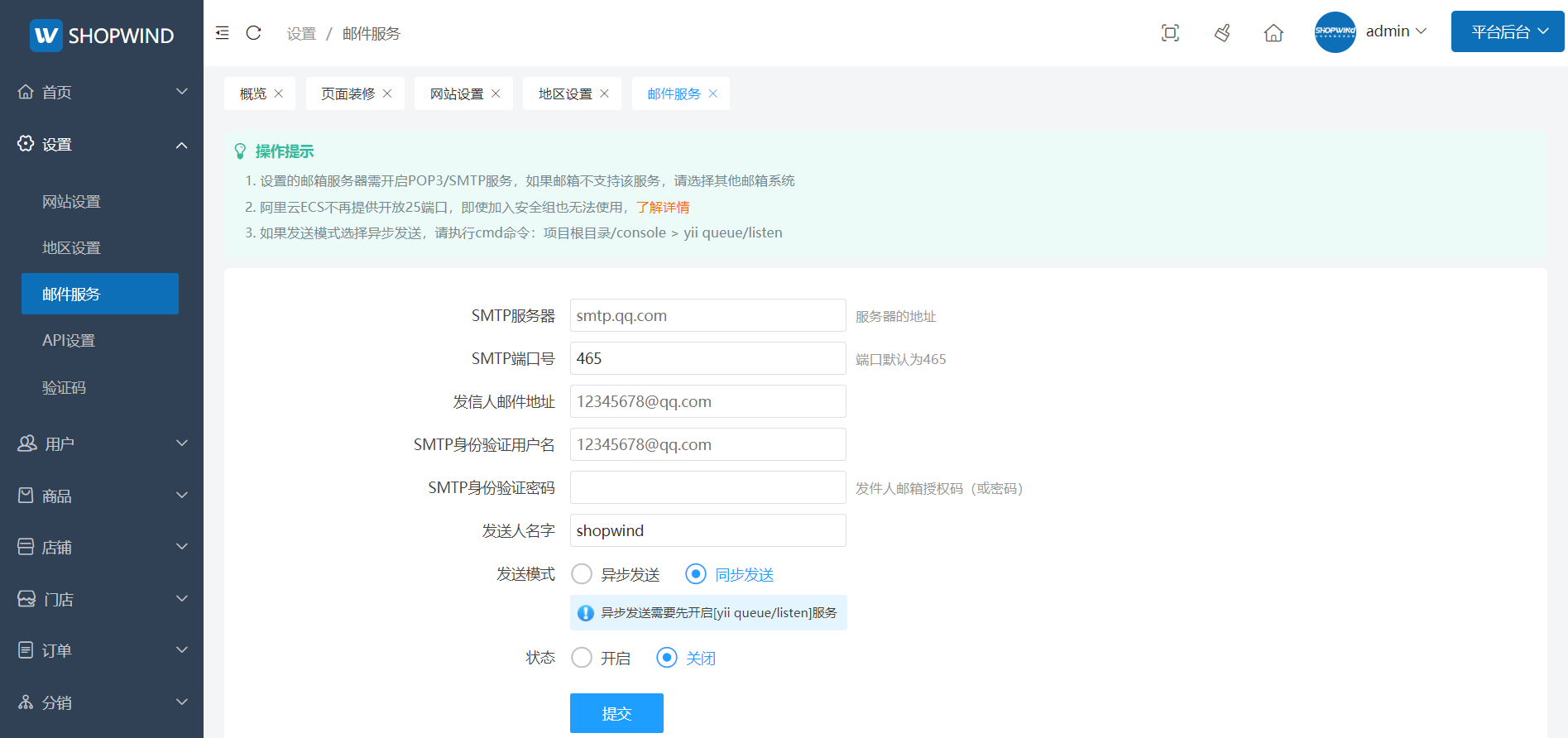Close the 网站设置 tab

496,93
